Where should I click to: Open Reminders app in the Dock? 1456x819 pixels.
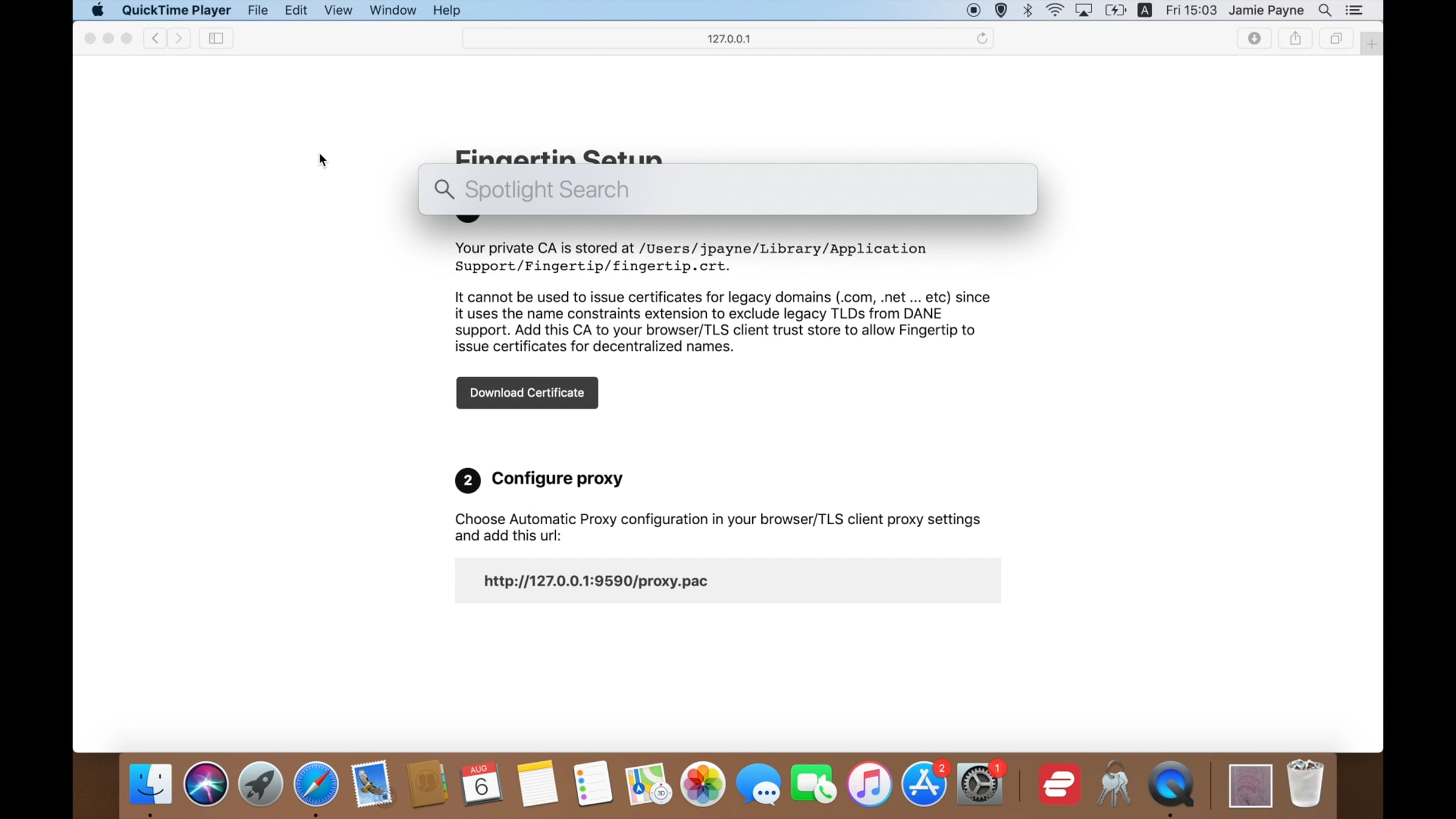tap(593, 784)
